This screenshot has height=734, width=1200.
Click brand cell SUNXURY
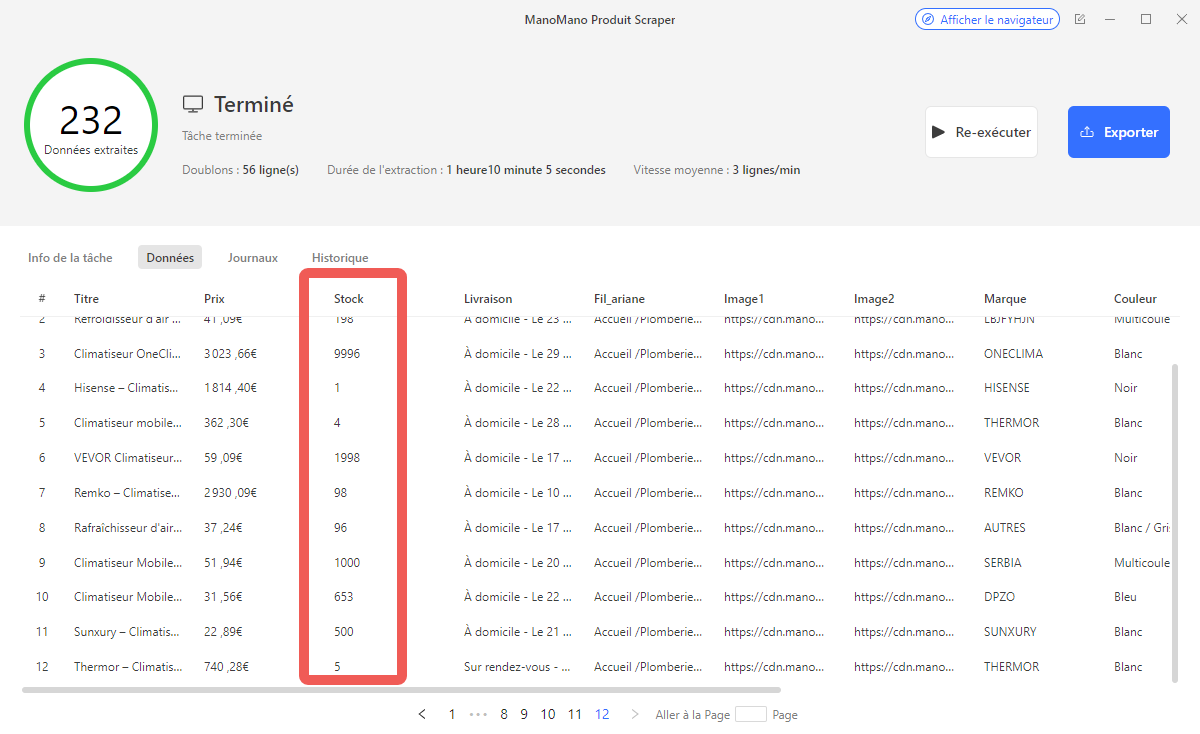[1010, 632]
